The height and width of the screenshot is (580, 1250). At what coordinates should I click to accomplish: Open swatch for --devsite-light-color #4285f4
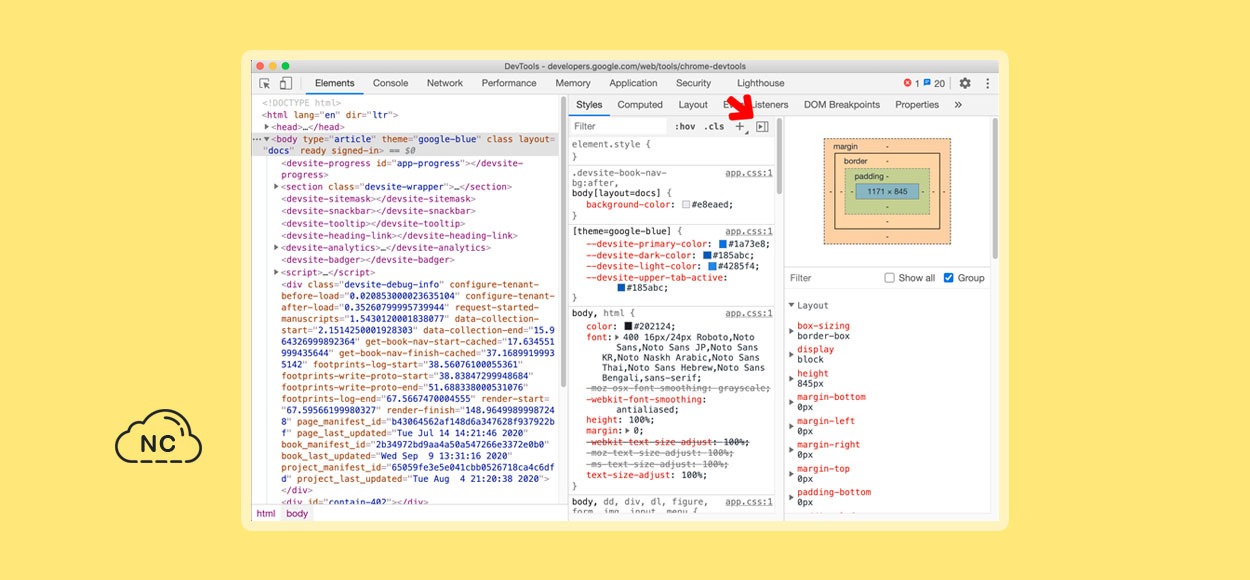click(712, 267)
